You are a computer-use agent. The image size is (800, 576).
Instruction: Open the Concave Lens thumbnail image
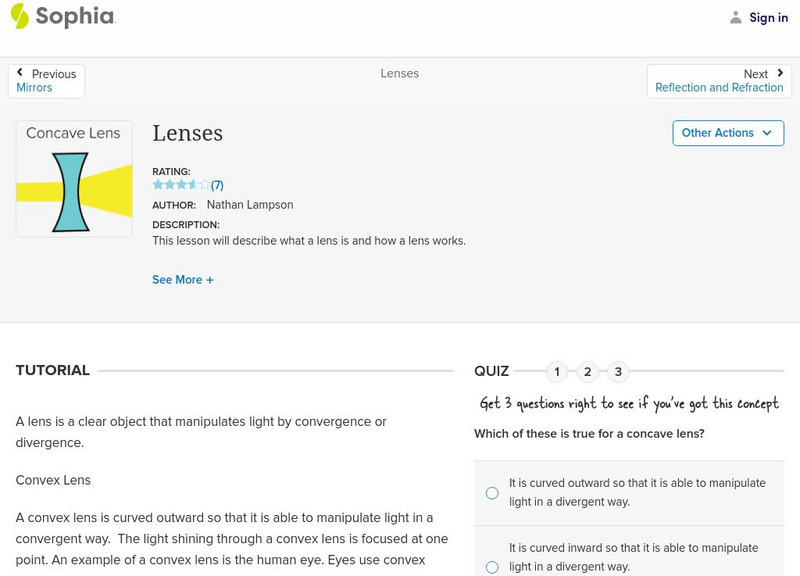(74, 179)
